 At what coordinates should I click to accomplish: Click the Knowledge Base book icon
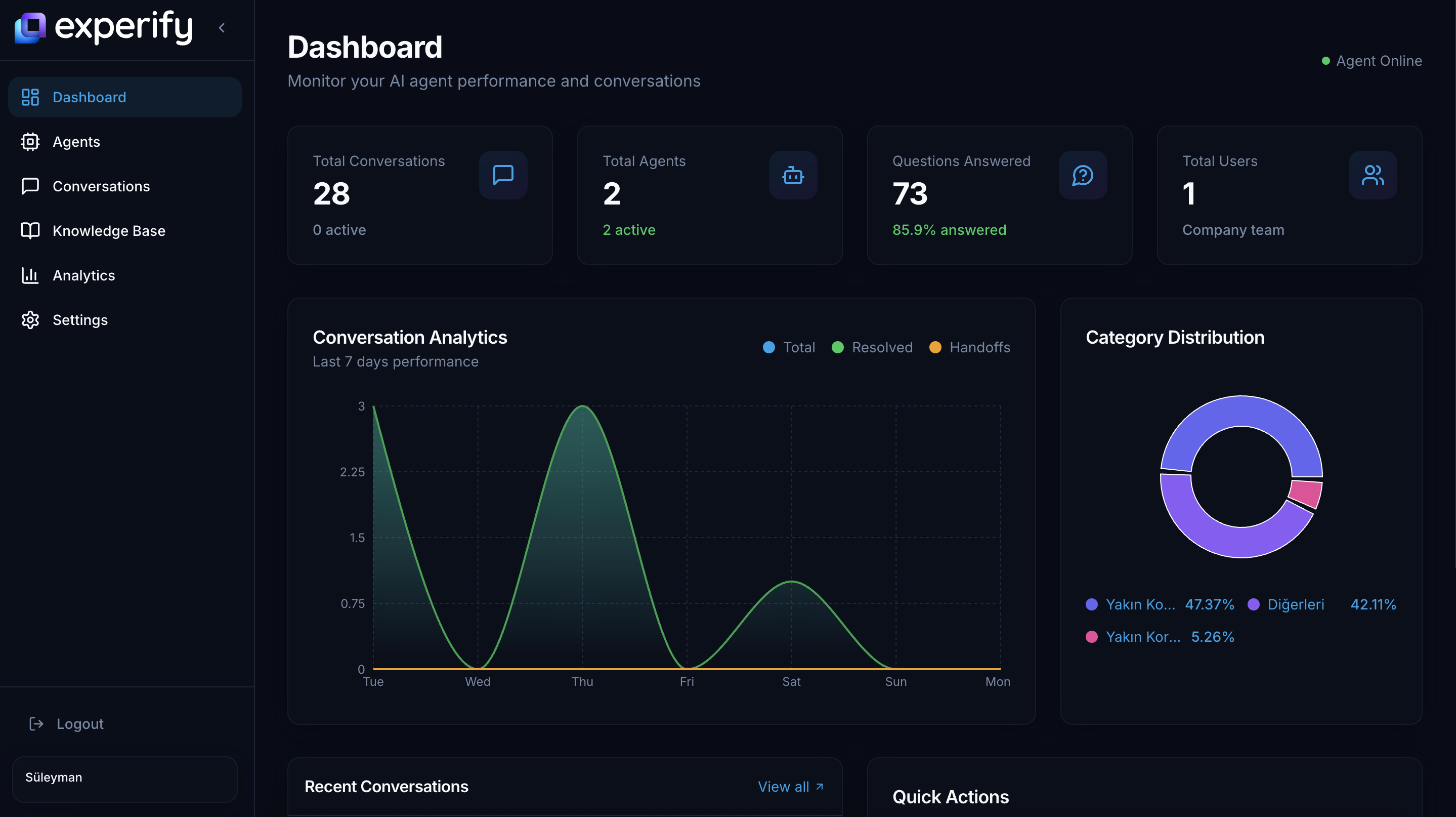(30, 231)
